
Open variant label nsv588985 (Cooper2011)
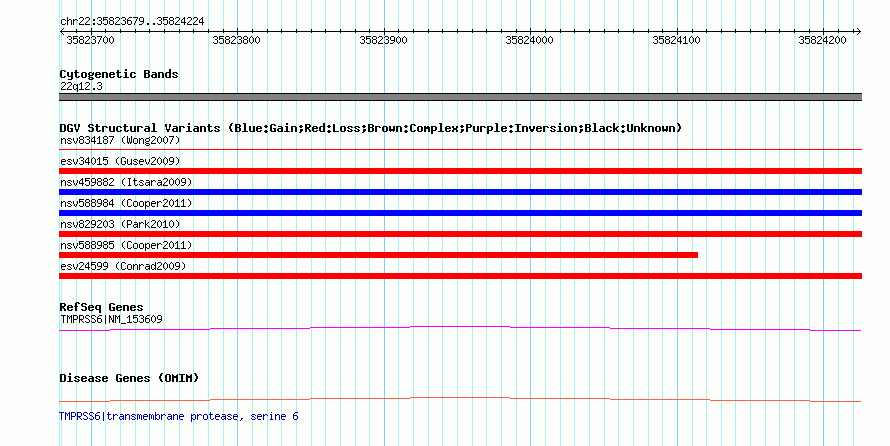(126, 245)
